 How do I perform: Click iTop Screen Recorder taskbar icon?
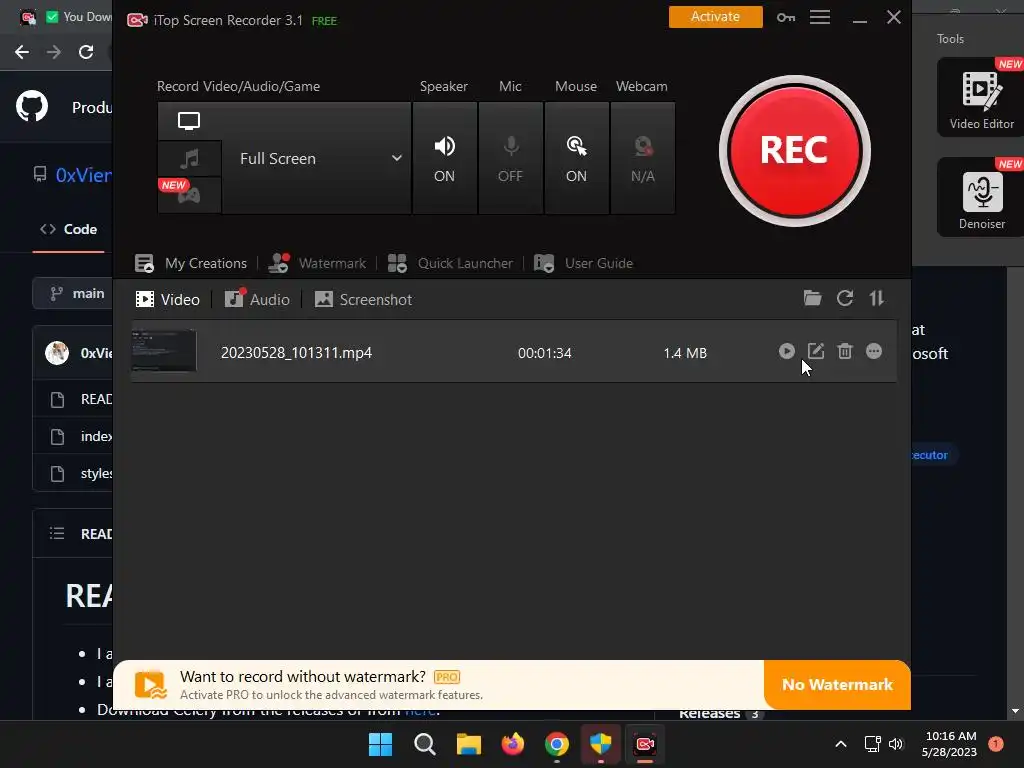point(645,744)
